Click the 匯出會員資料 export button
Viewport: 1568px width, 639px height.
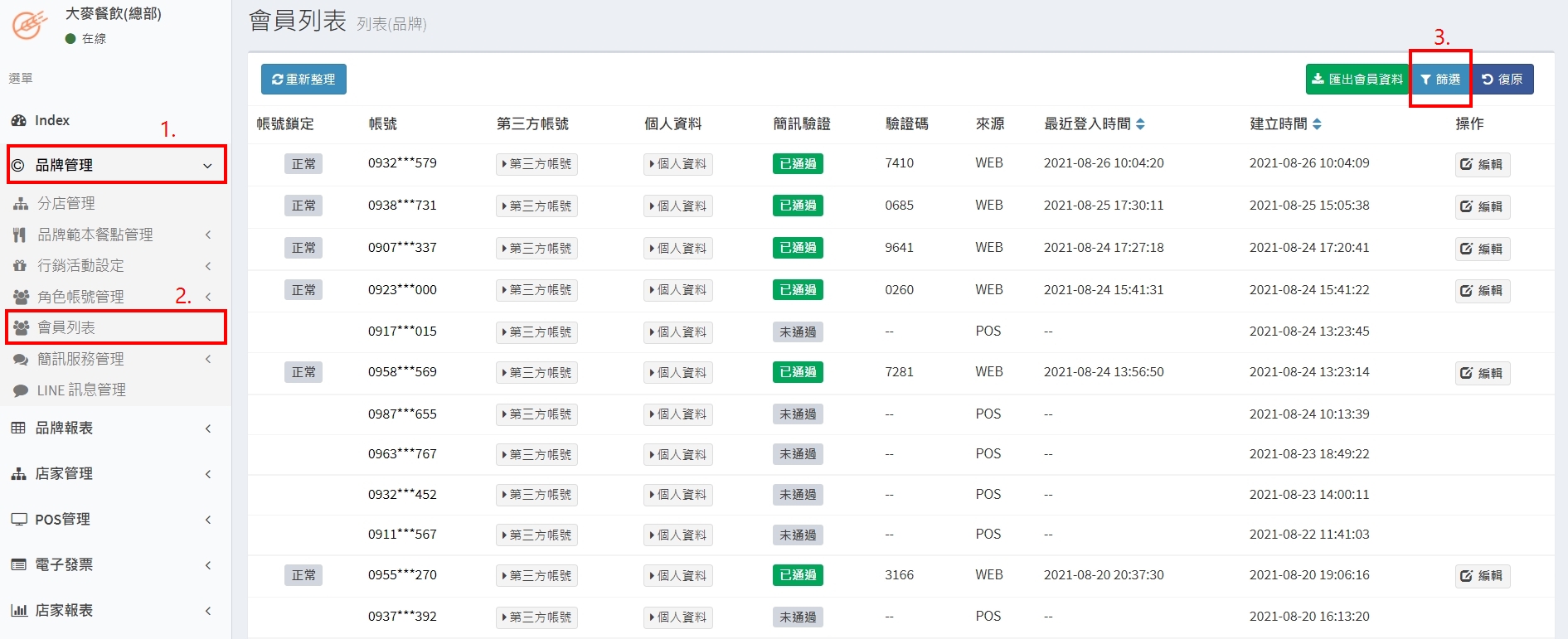(1357, 80)
